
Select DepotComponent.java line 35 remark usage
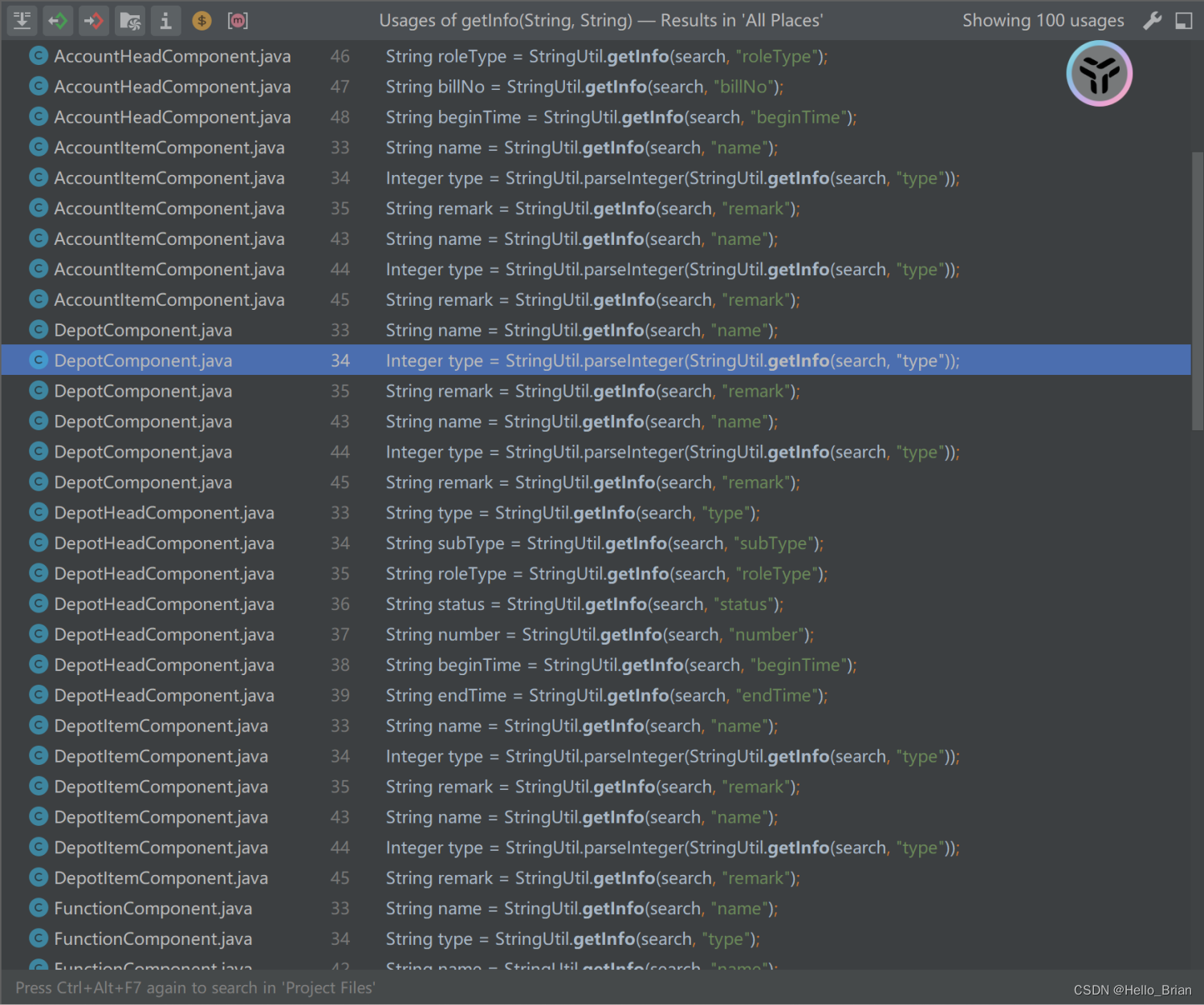(x=596, y=391)
